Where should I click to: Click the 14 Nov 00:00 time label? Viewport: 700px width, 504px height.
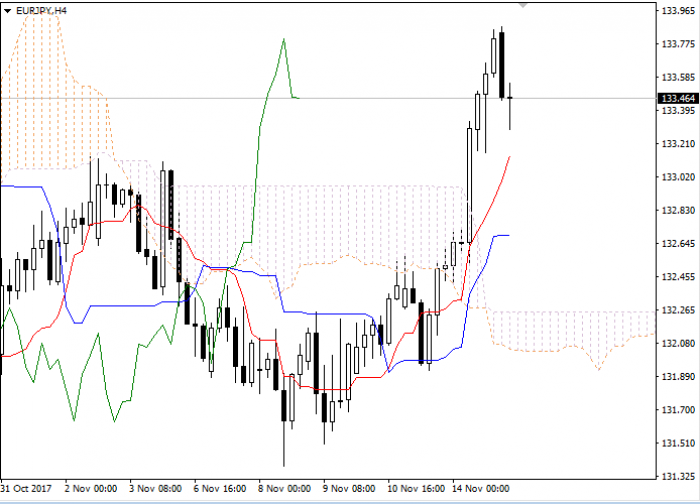[480, 489]
